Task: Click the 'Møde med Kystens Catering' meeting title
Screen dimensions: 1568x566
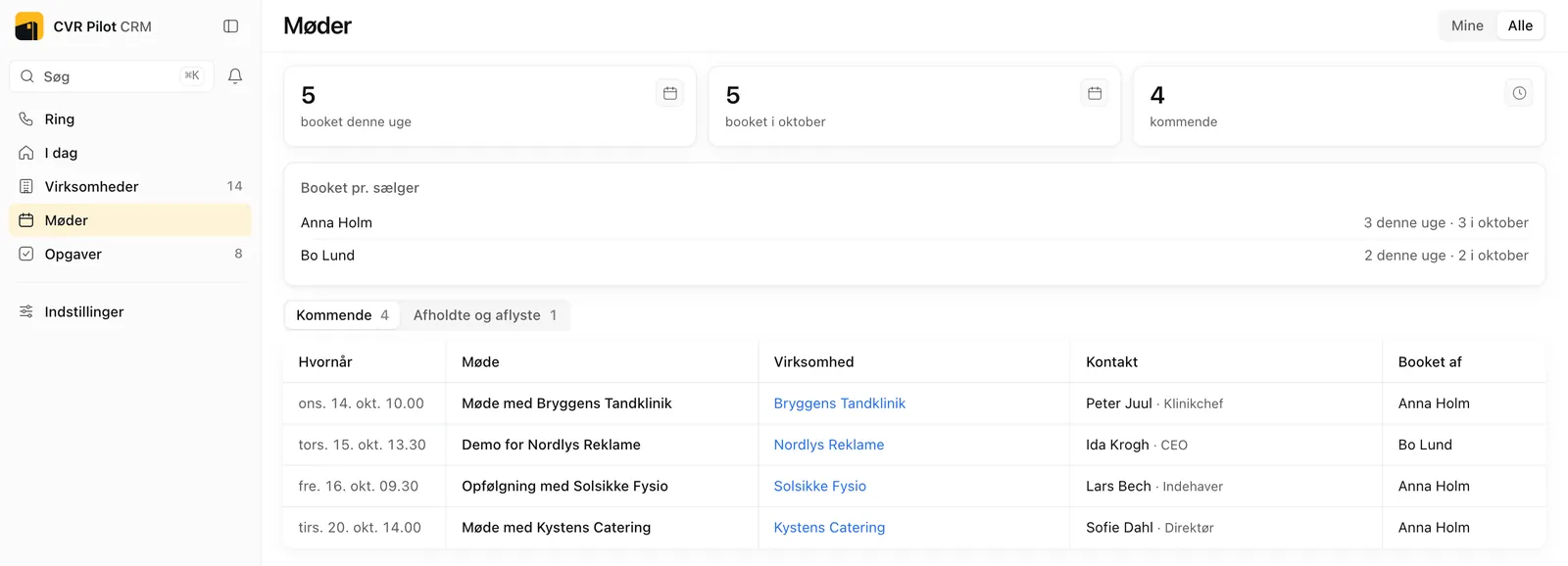Action: click(556, 527)
